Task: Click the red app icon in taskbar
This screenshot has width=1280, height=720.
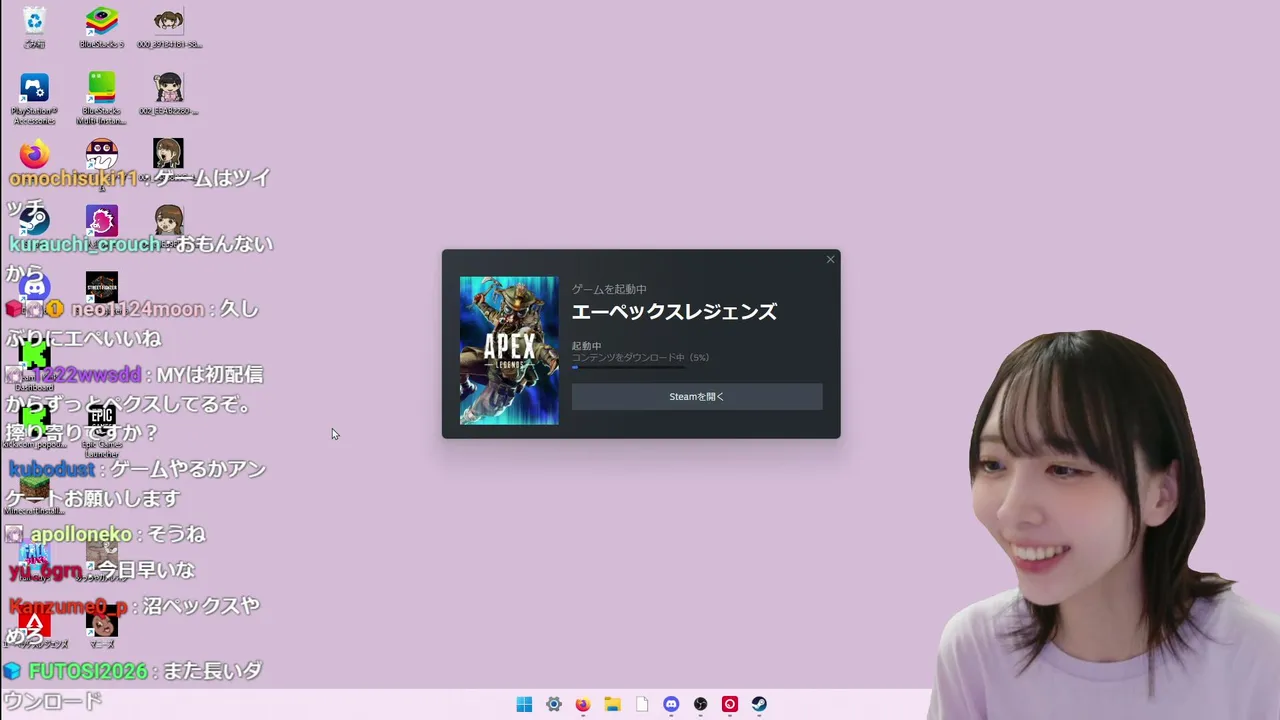Action: [x=730, y=704]
